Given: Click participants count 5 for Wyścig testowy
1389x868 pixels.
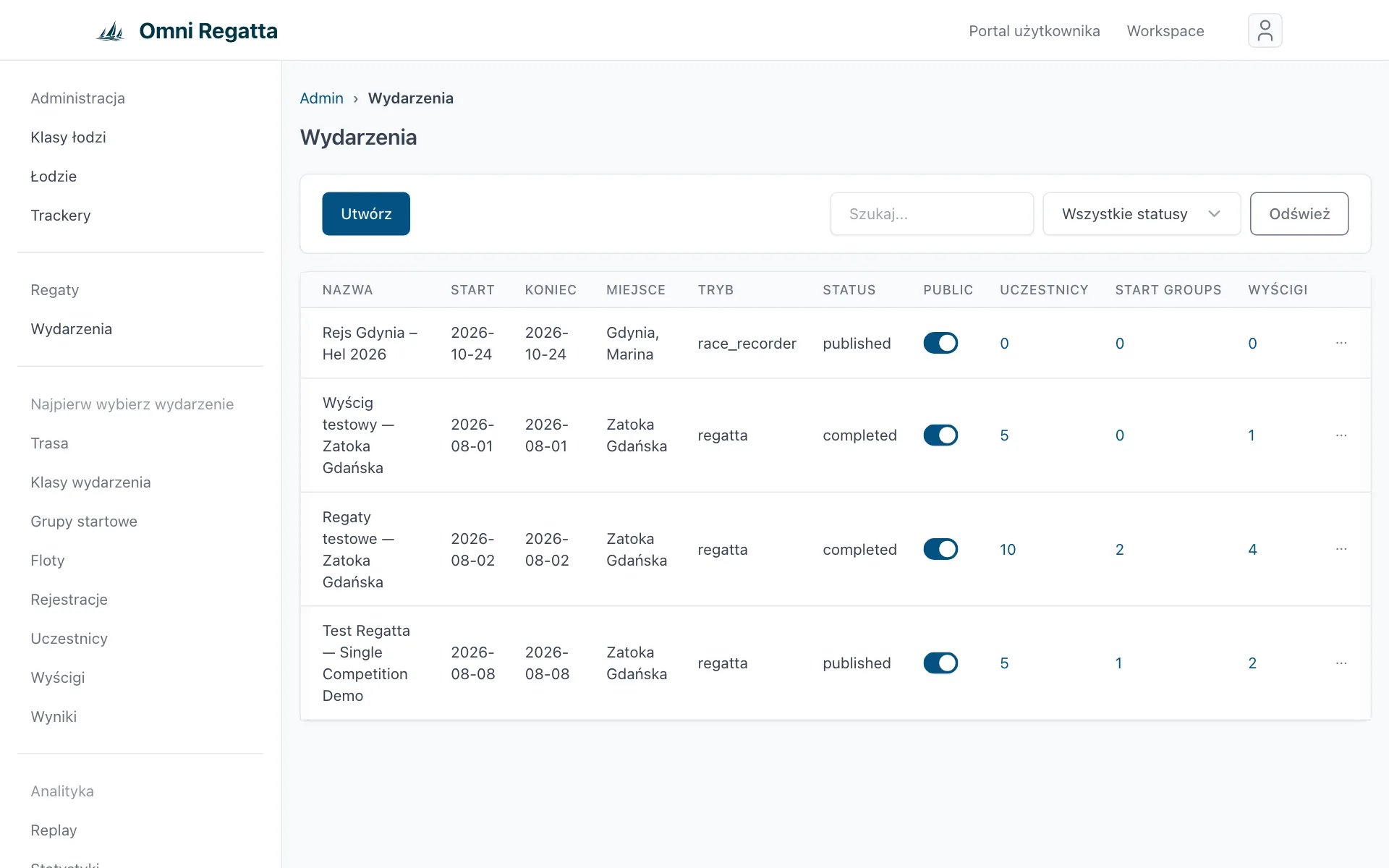Looking at the screenshot, I should point(1004,435).
